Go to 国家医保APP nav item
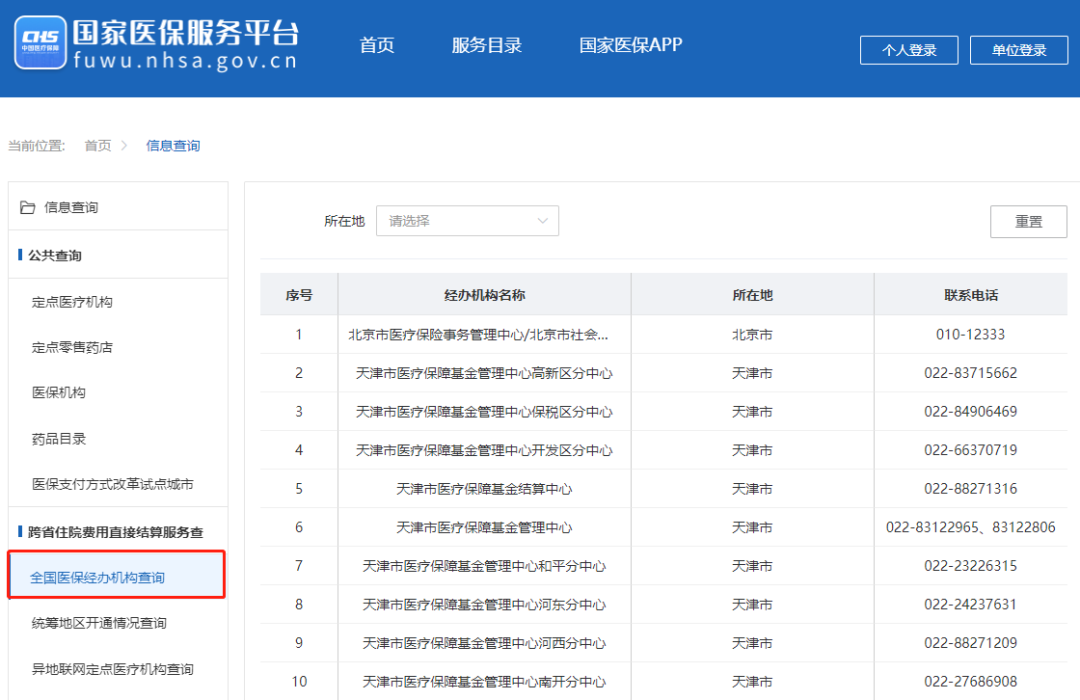This screenshot has width=1080, height=700. point(631,45)
